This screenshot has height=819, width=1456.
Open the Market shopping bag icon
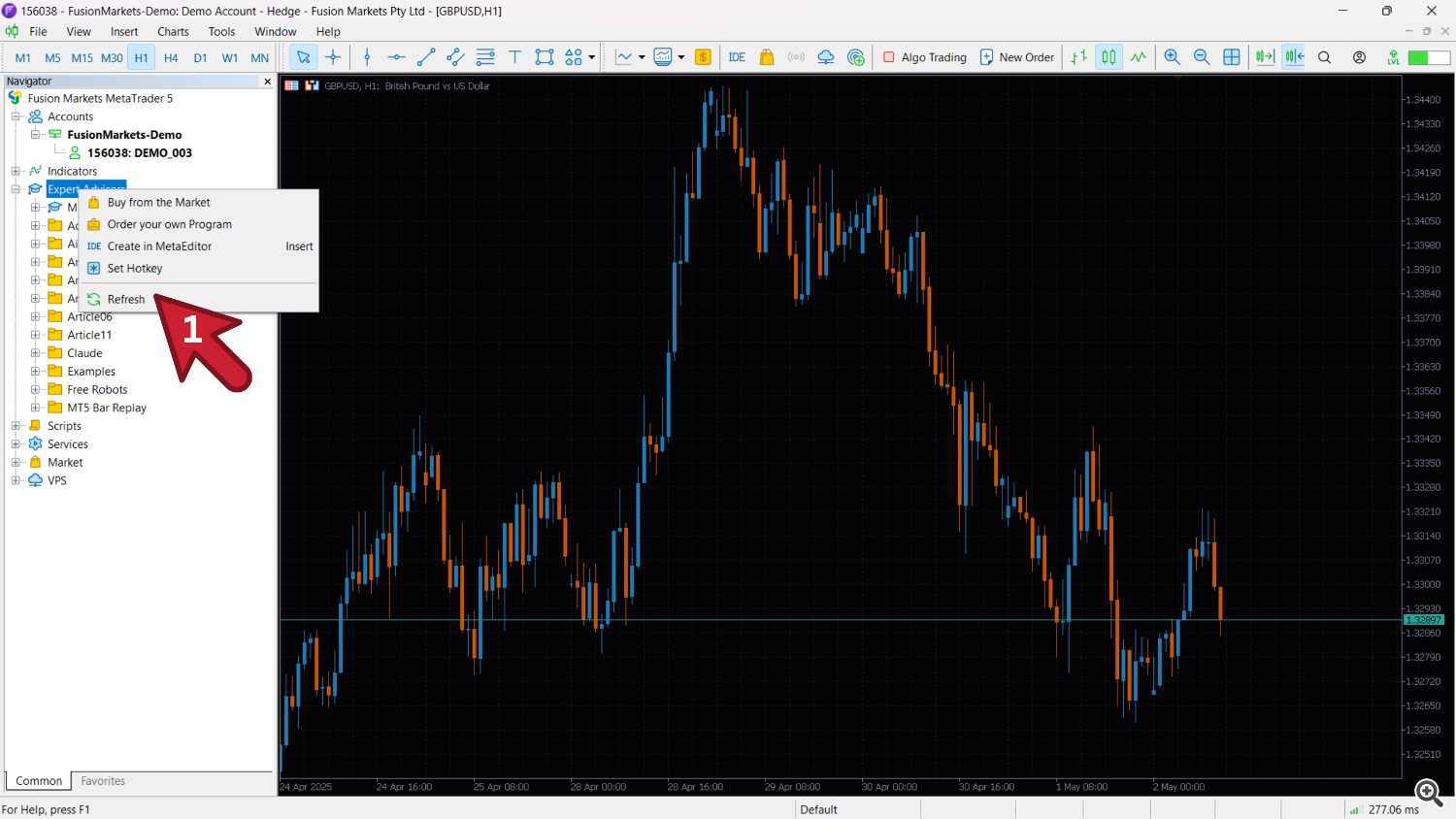click(767, 57)
